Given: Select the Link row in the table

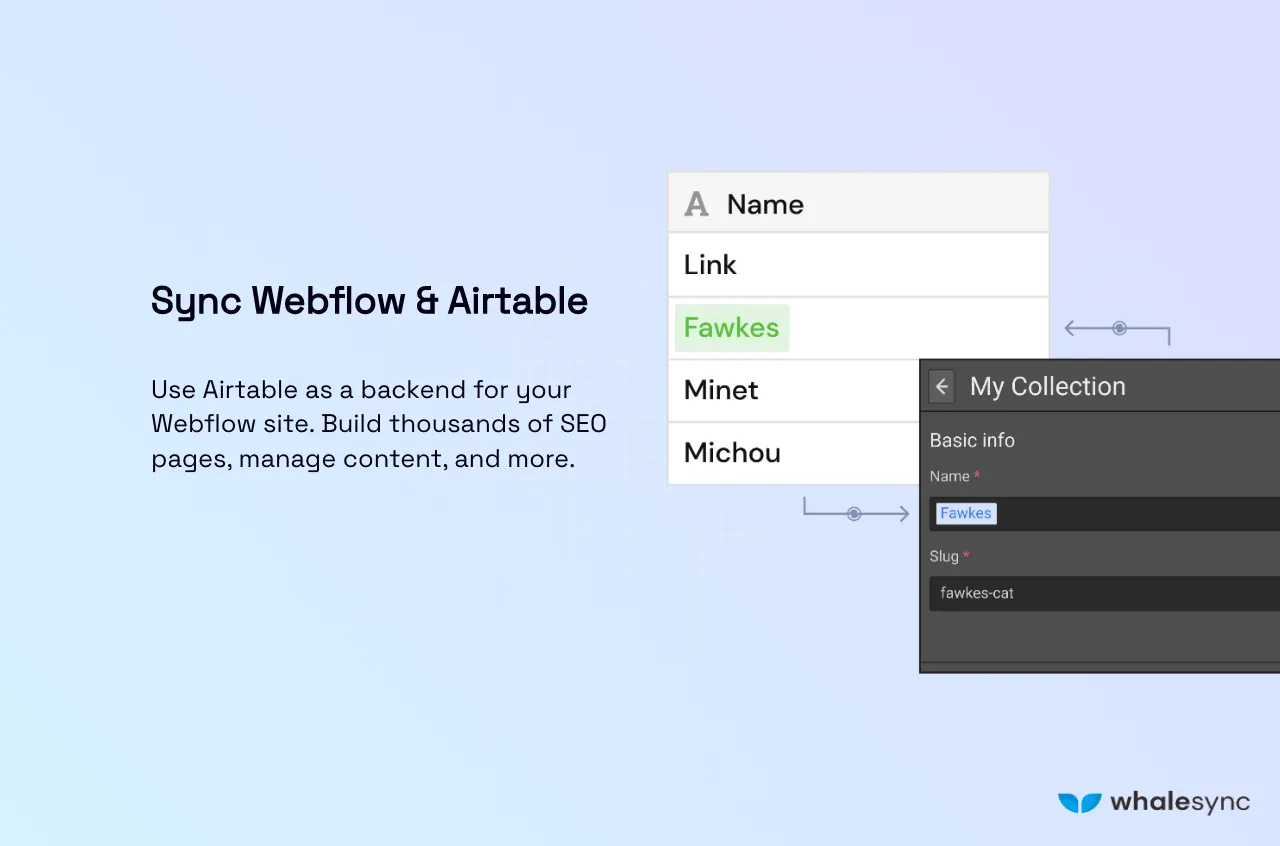Looking at the screenshot, I should point(858,265).
